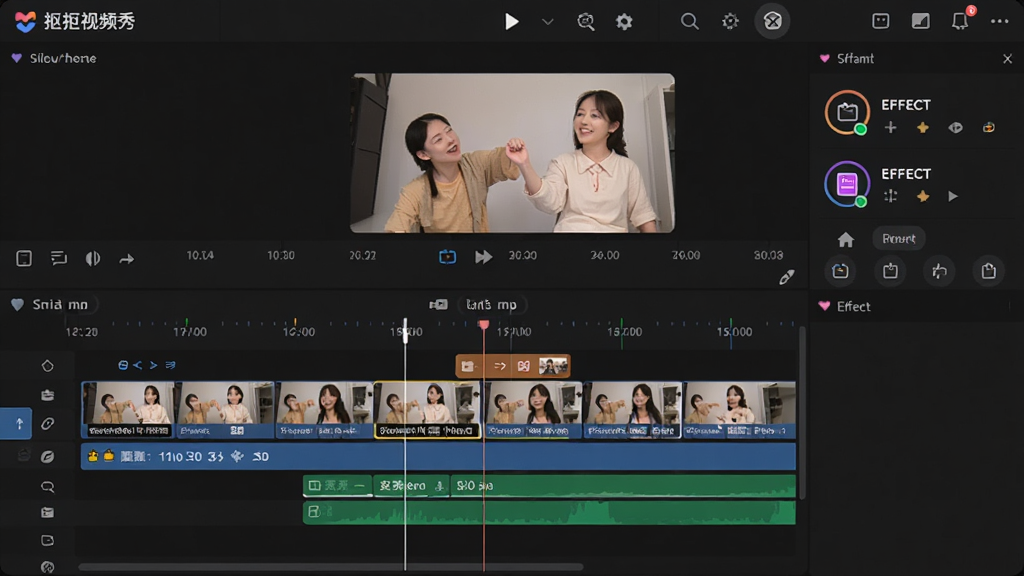Select the purple-ringed EFFECT item icon

point(847,184)
